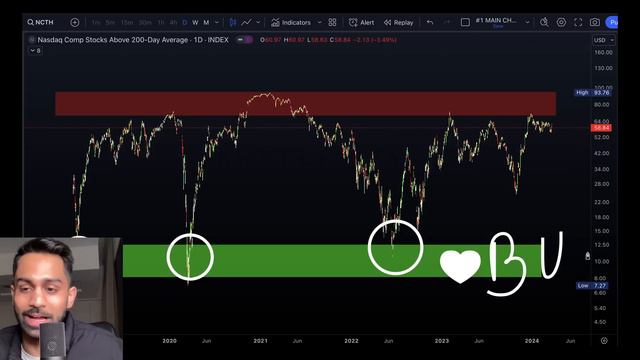
Task: Open the time axis settings gear icon
Action: click(x=604, y=340)
